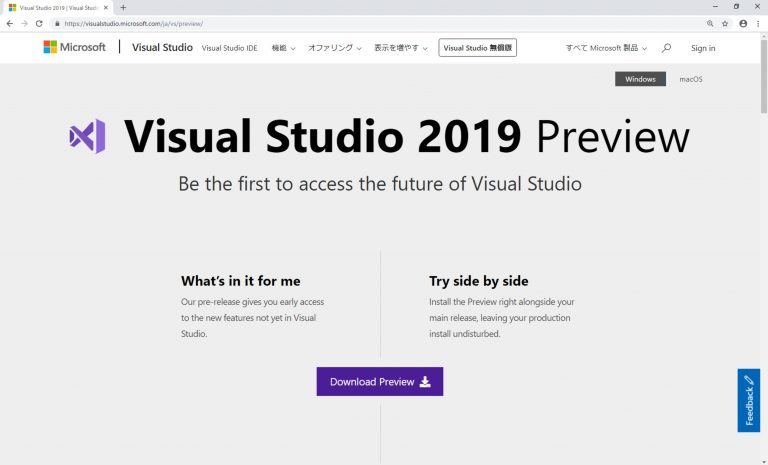
Task: Open the Feedback side button
Action: point(748,400)
